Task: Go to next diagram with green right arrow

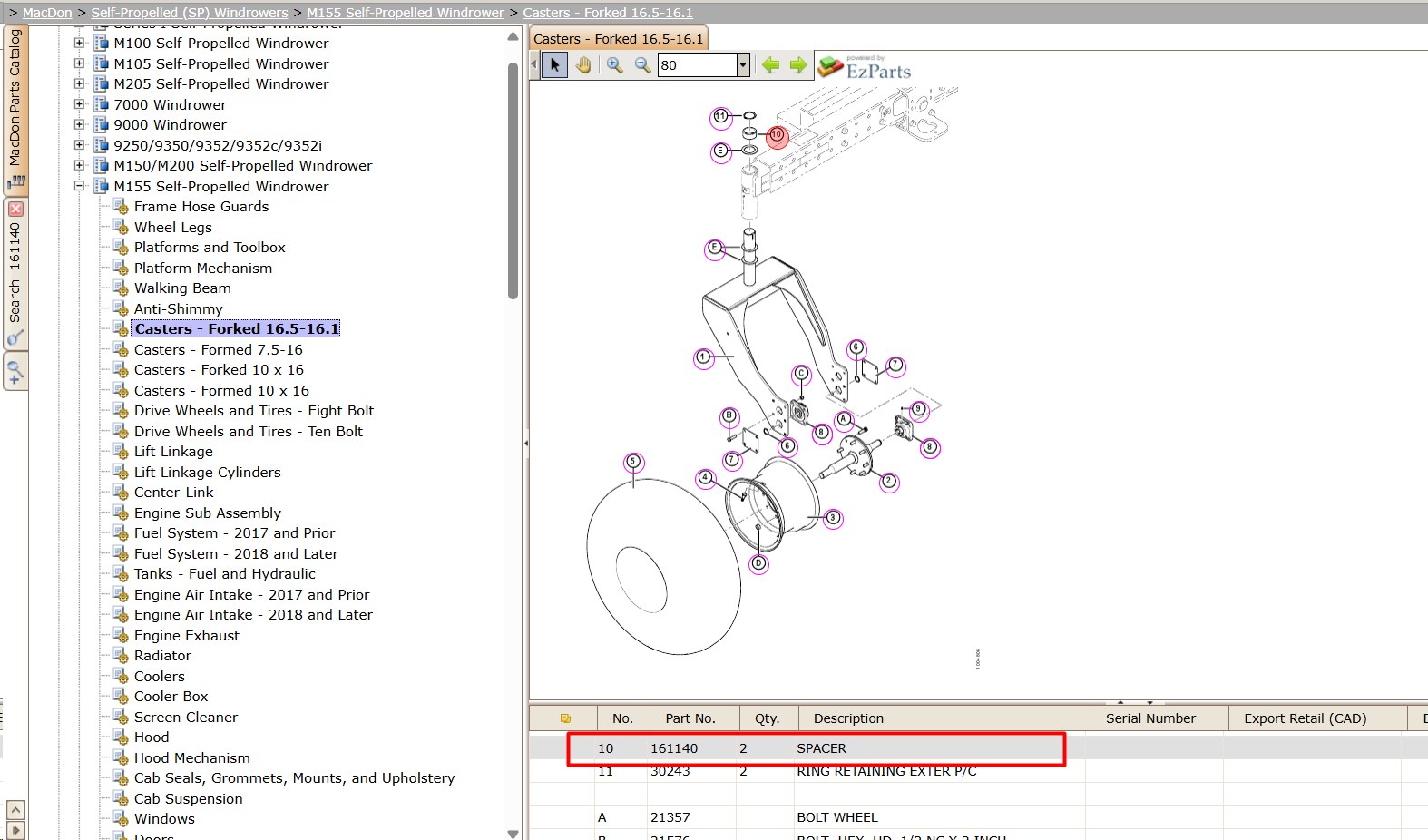Action: pyautogui.click(x=798, y=65)
